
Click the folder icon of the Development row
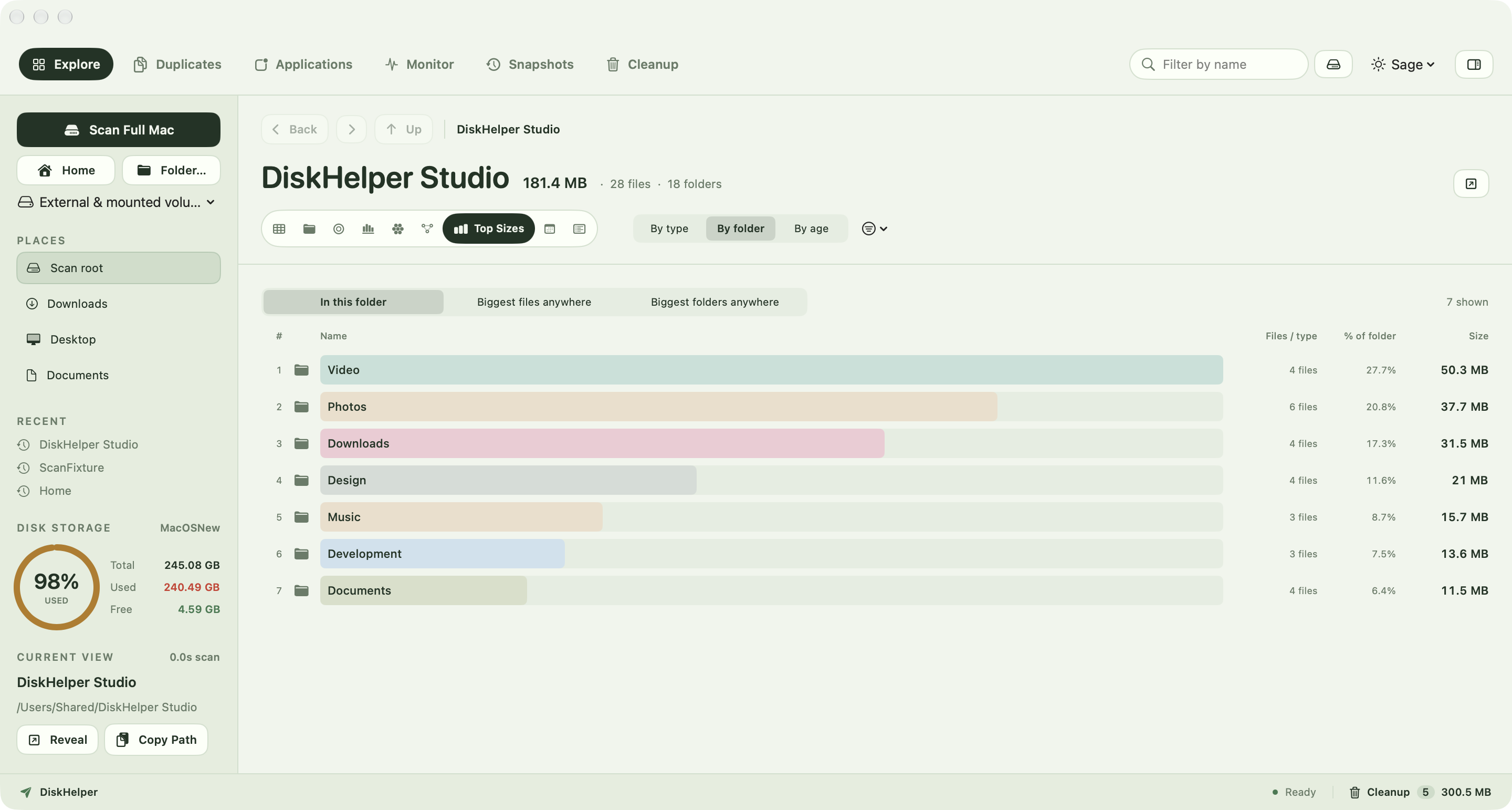[x=301, y=553]
